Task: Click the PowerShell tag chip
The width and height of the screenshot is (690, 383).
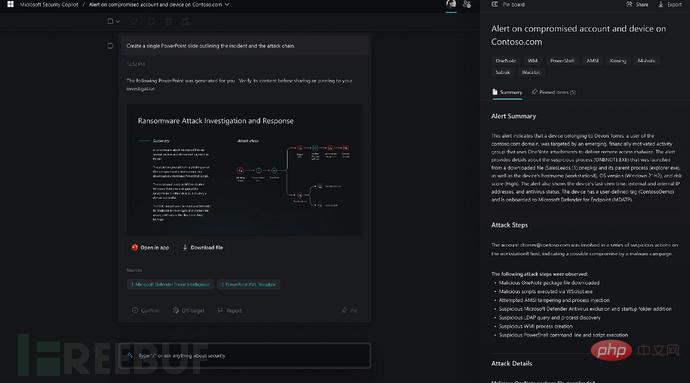Action: 562,61
